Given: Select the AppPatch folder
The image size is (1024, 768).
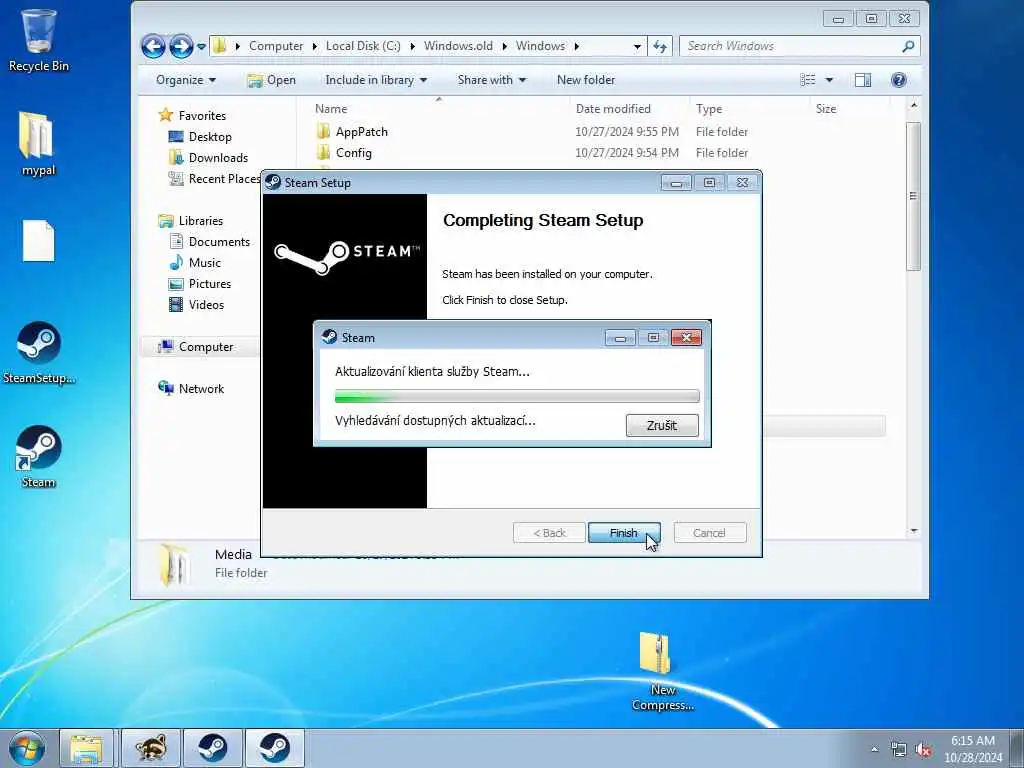Looking at the screenshot, I should point(352,132).
